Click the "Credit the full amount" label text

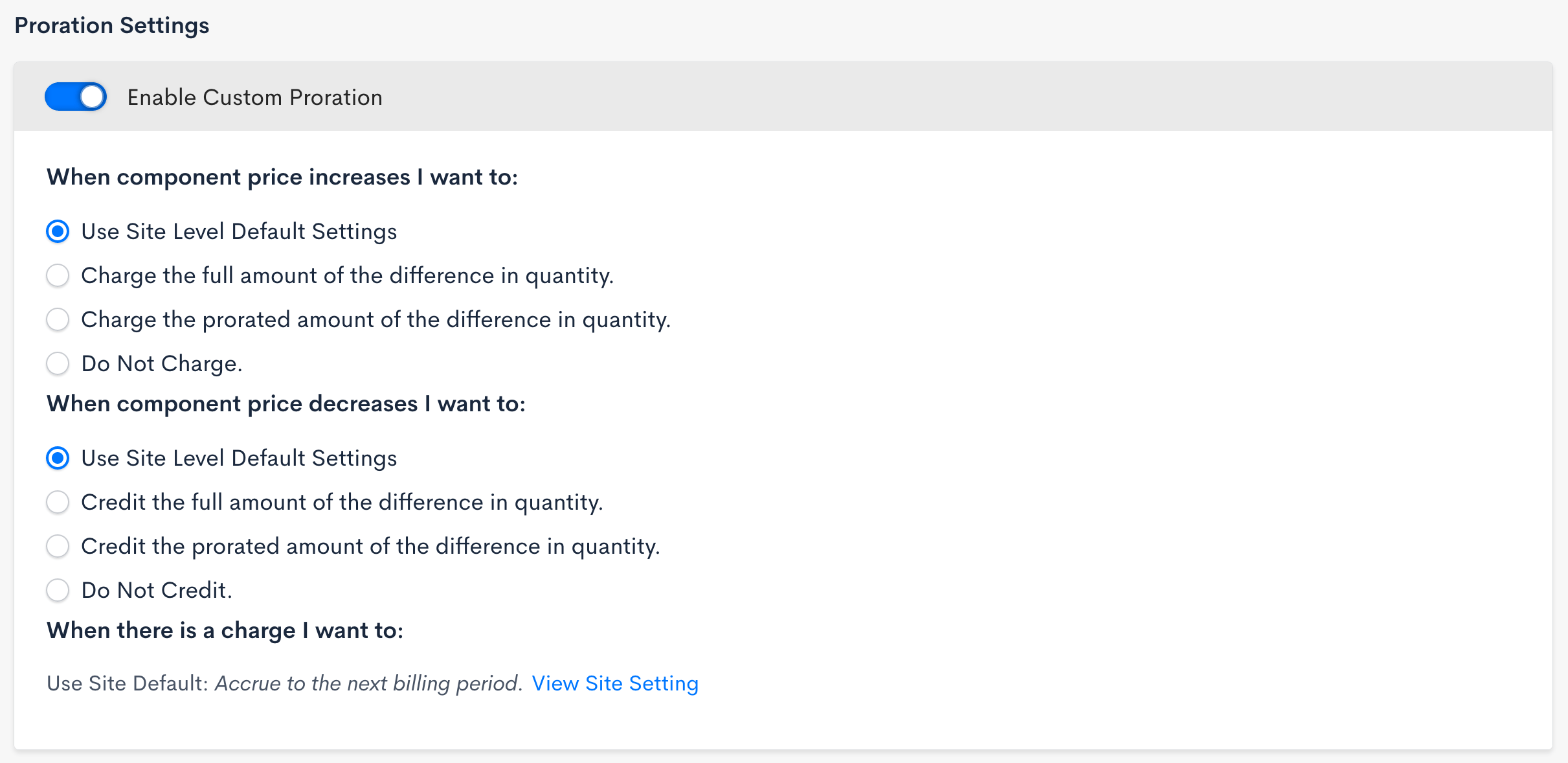[342, 502]
